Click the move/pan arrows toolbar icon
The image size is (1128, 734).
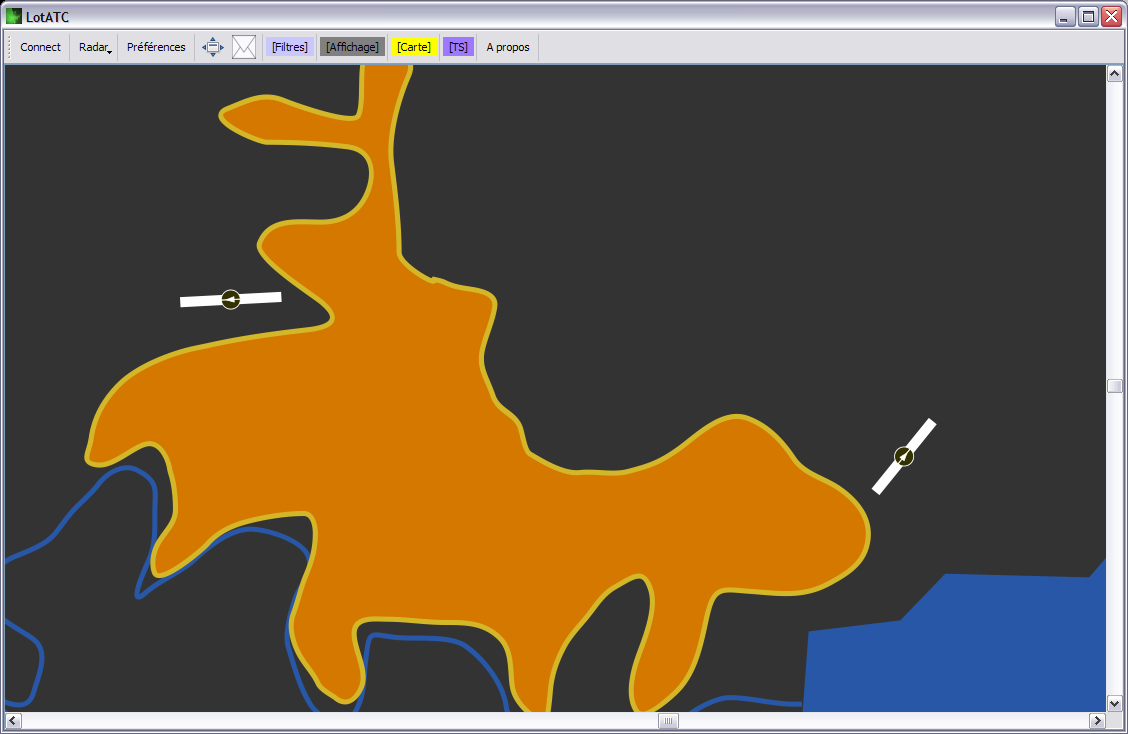(213, 47)
